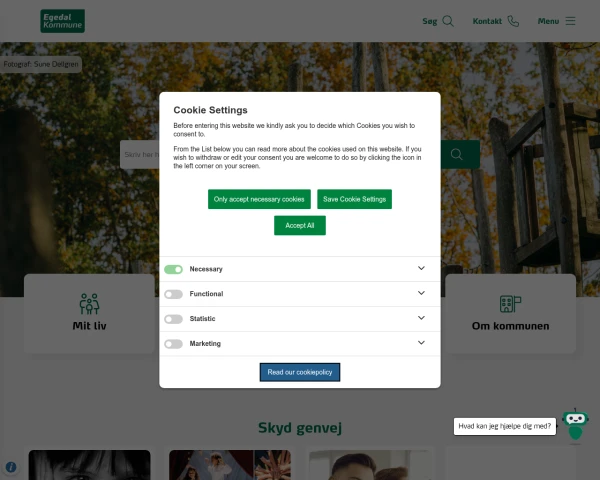Click Save Cookie Settings button
The height and width of the screenshot is (480, 600).
pos(354,199)
